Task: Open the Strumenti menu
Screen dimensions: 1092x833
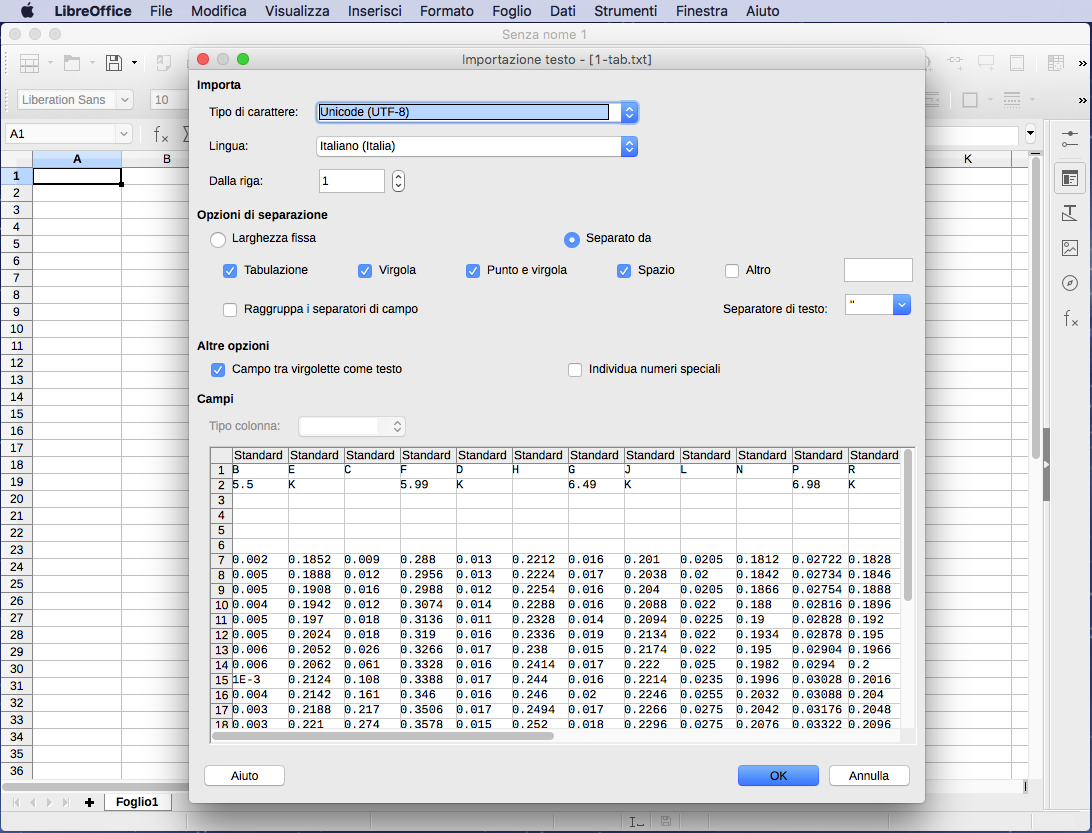Action: coord(625,11)
